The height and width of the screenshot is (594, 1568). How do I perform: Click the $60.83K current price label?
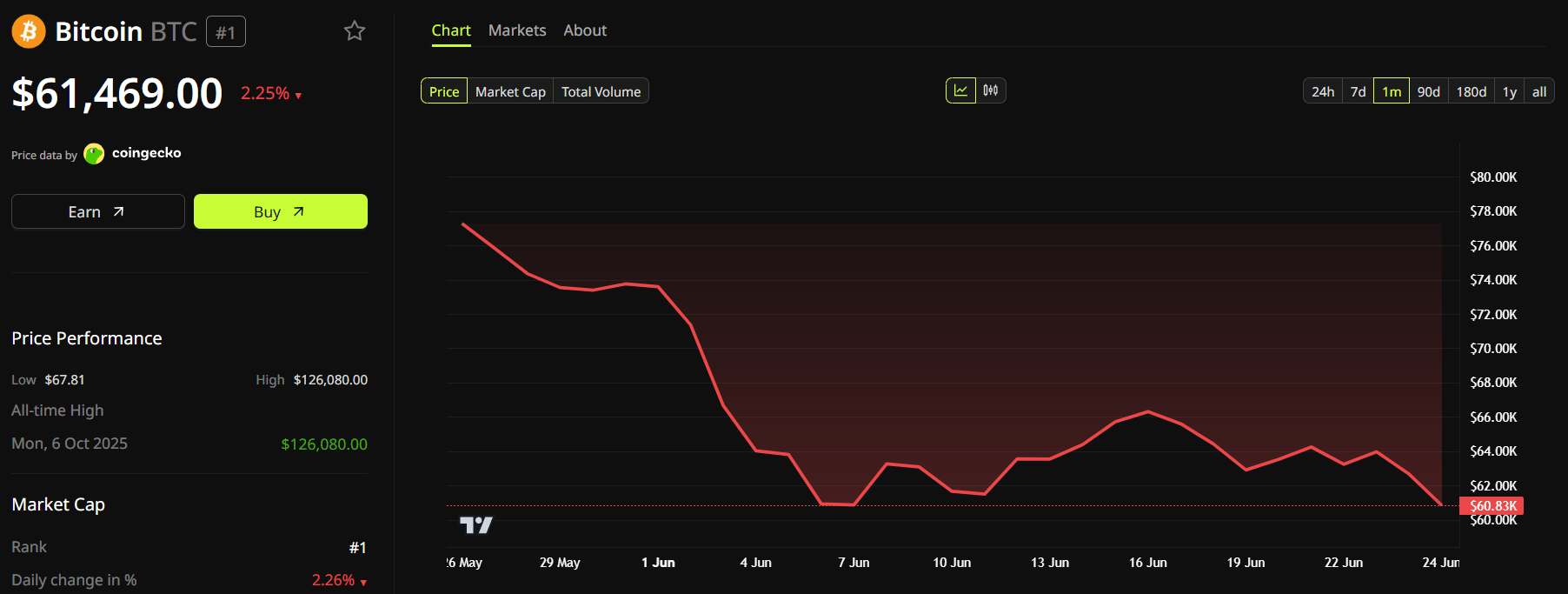tap(1492, 505)
